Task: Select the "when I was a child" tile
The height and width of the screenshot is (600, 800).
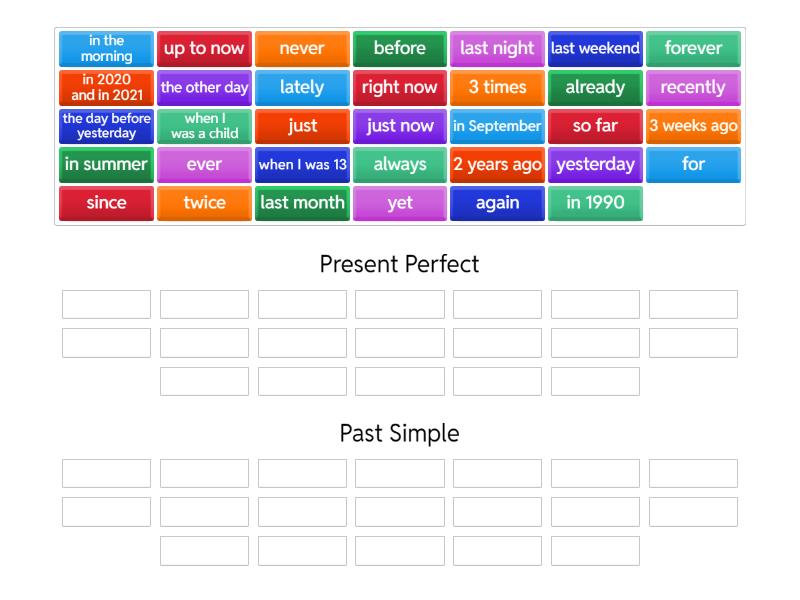Action: tap(204, 126)
